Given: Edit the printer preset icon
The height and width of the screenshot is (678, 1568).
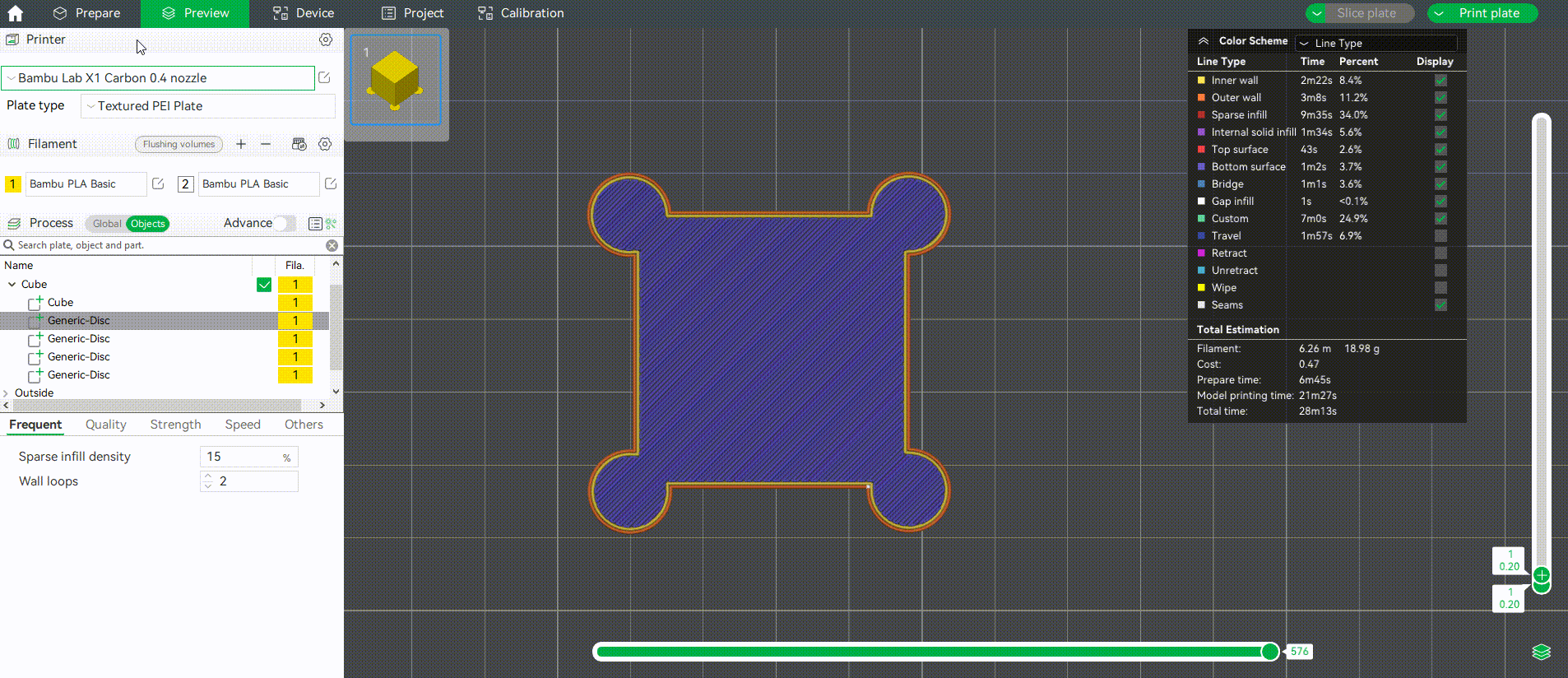Looking at the screenshot, I should click(324, 77).
